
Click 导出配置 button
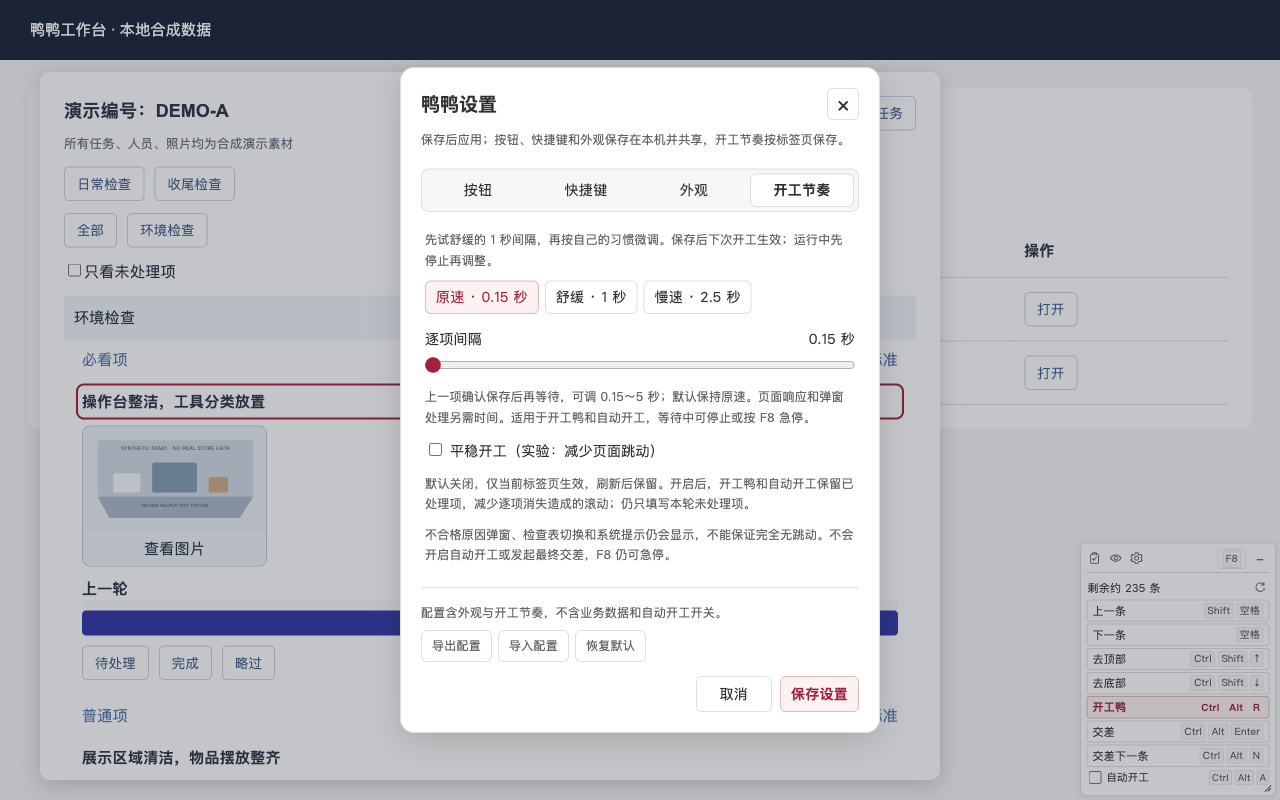456,646
